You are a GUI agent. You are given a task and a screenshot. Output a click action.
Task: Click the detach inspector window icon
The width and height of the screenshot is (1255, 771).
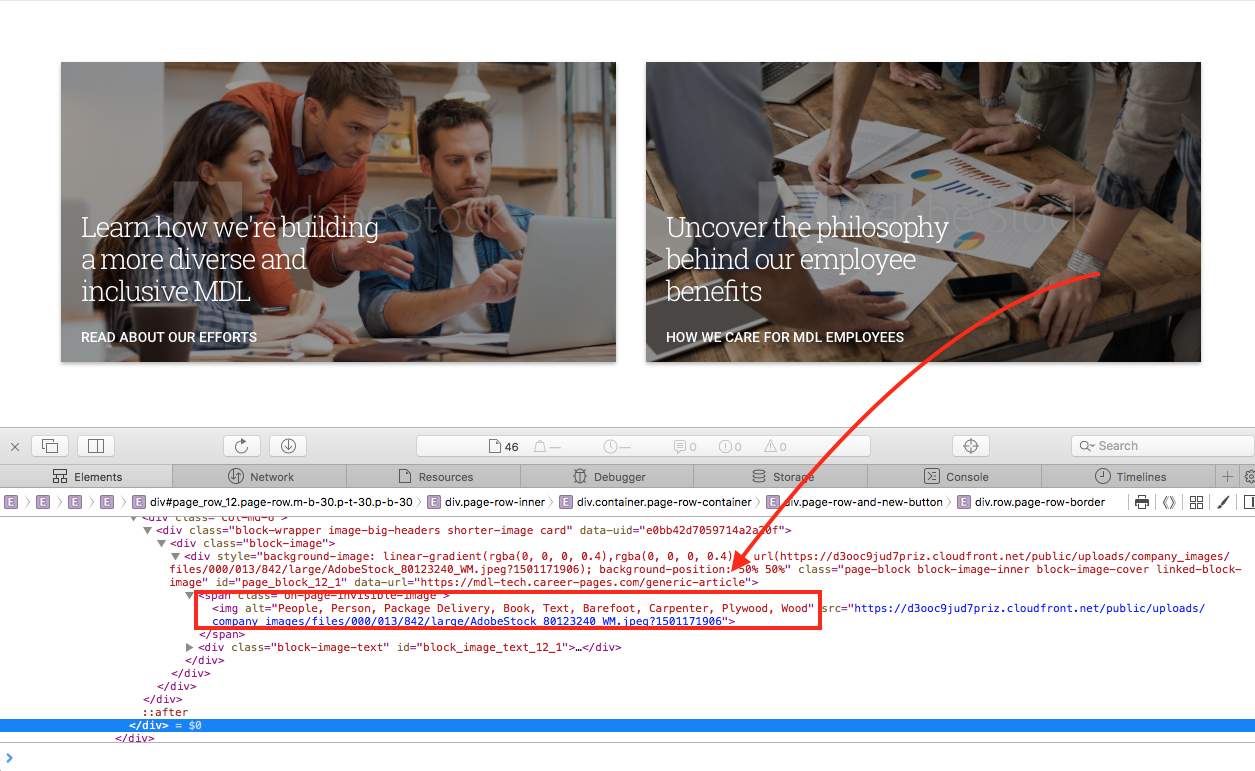(50, 446)
